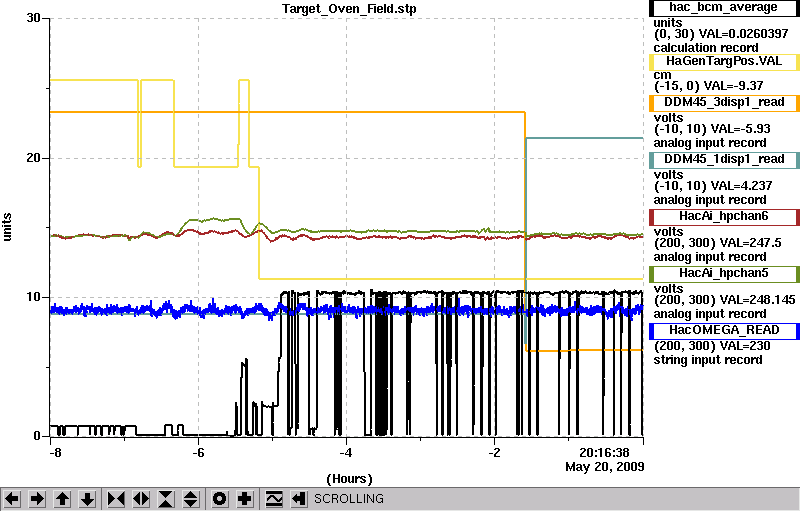This screenshot has height=511, width=800.
Task: Pan the graph up with the up-arrow button
Action: pyautogui.click(x=62, y=499)
